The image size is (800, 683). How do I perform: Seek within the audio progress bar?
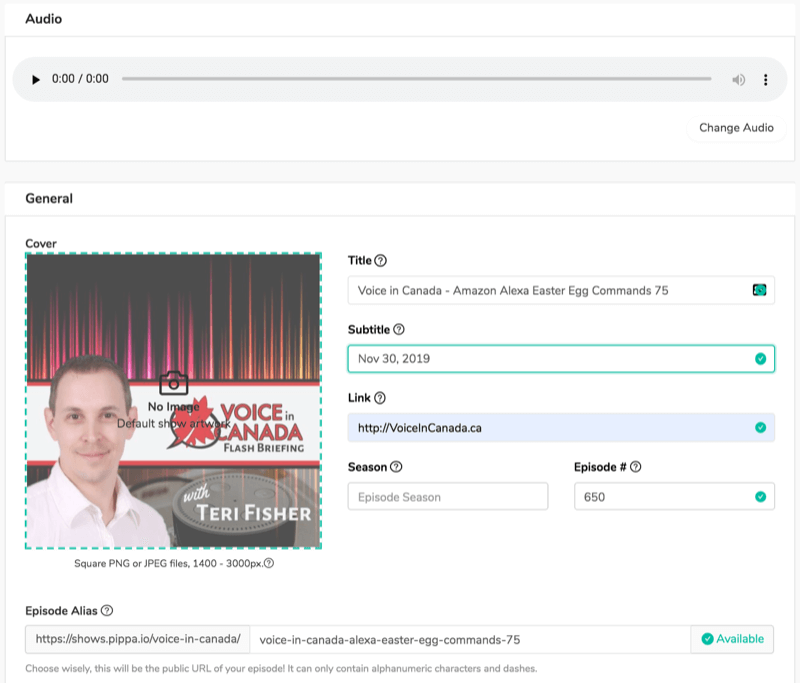416,79
